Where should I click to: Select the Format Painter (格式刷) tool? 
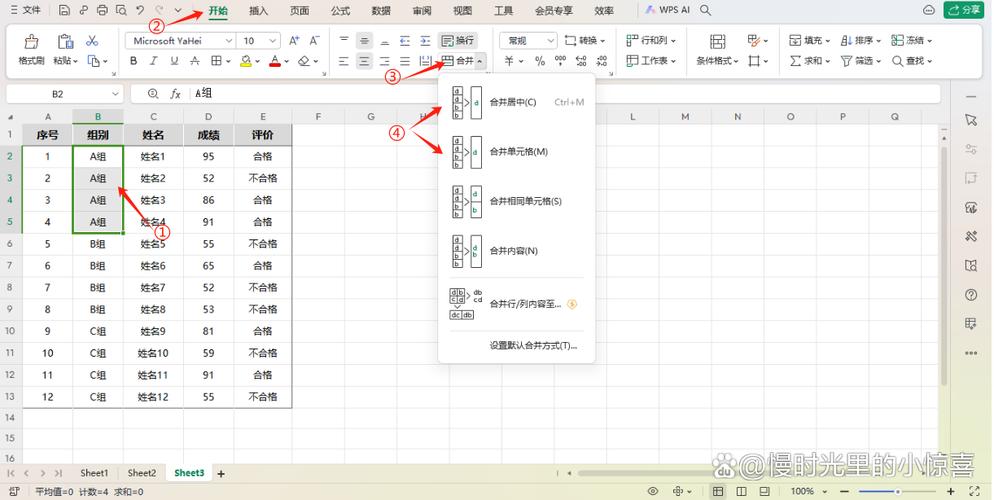click(31, 50)
